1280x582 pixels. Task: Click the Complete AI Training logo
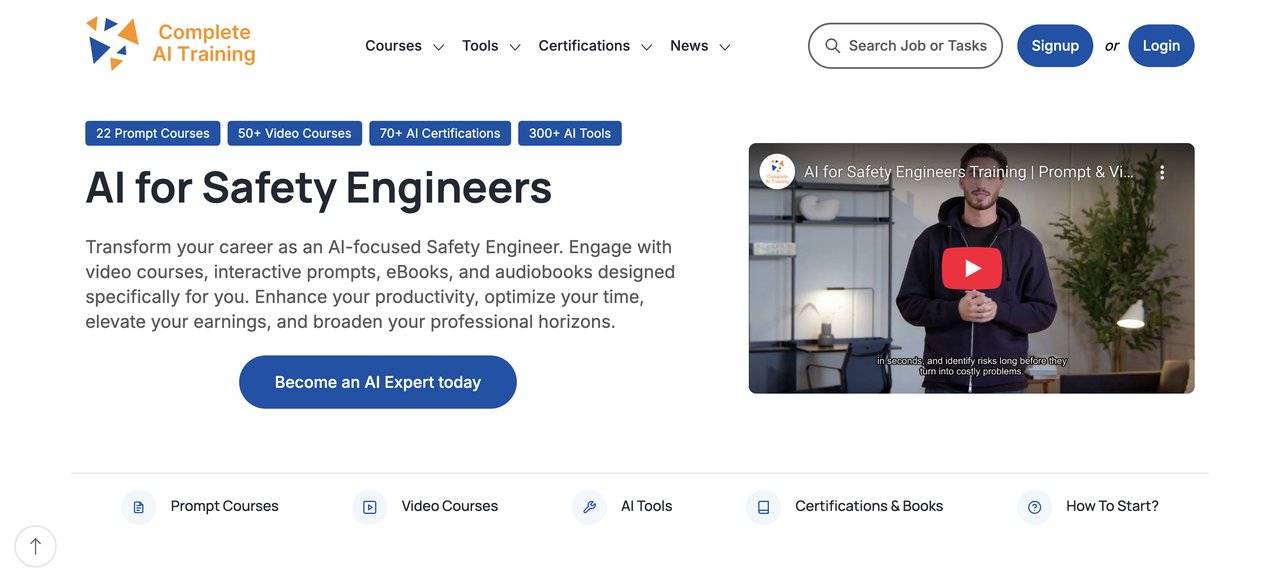tap(170, 44)
